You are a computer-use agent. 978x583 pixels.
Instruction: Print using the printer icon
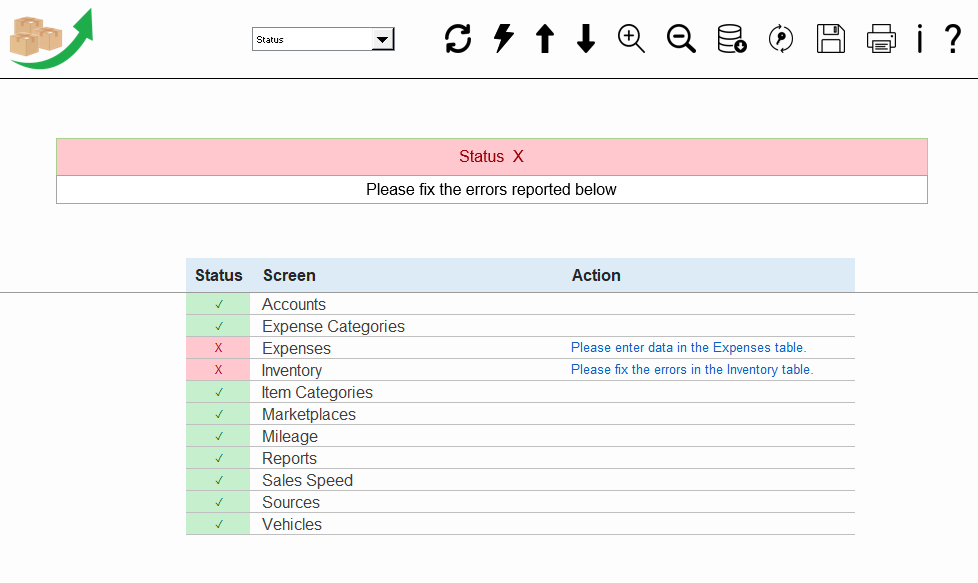point(881,39)
